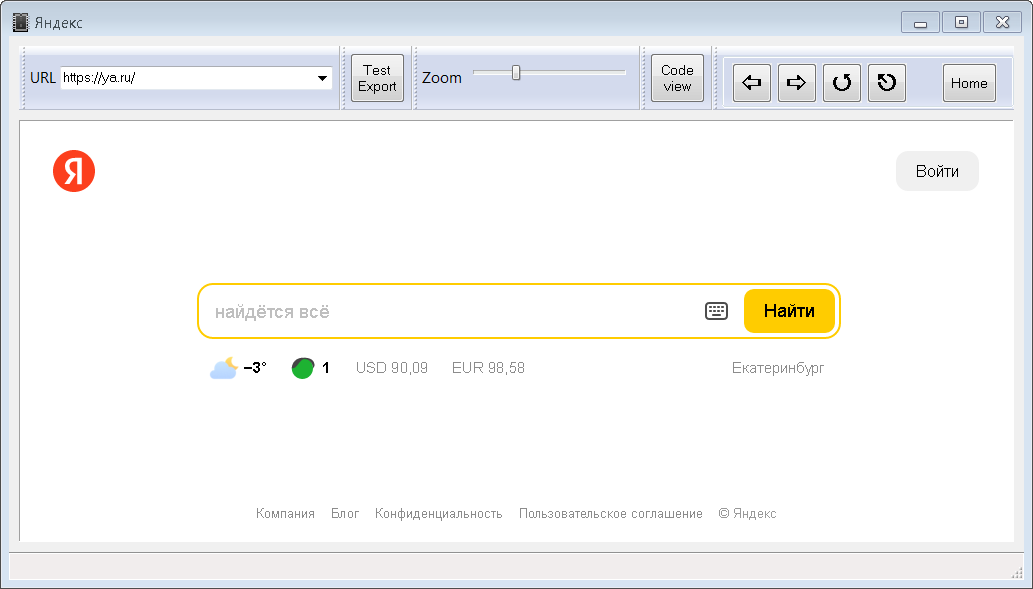The image size is (1033, 589).
Task: Expand the URL address dropdown
Action: click(322, 78)
